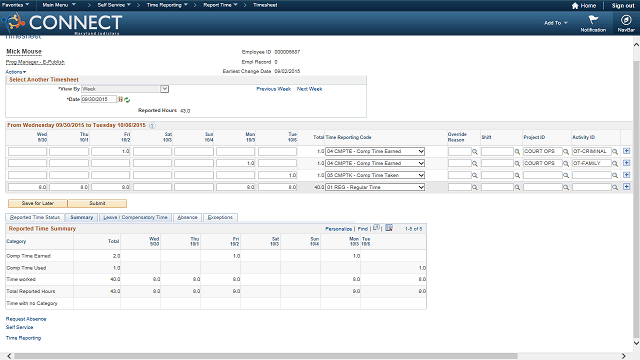The width and height of the screenshot is (640, 360).
Task: Add a row after the Regular Time row
Action: point(627,187)
